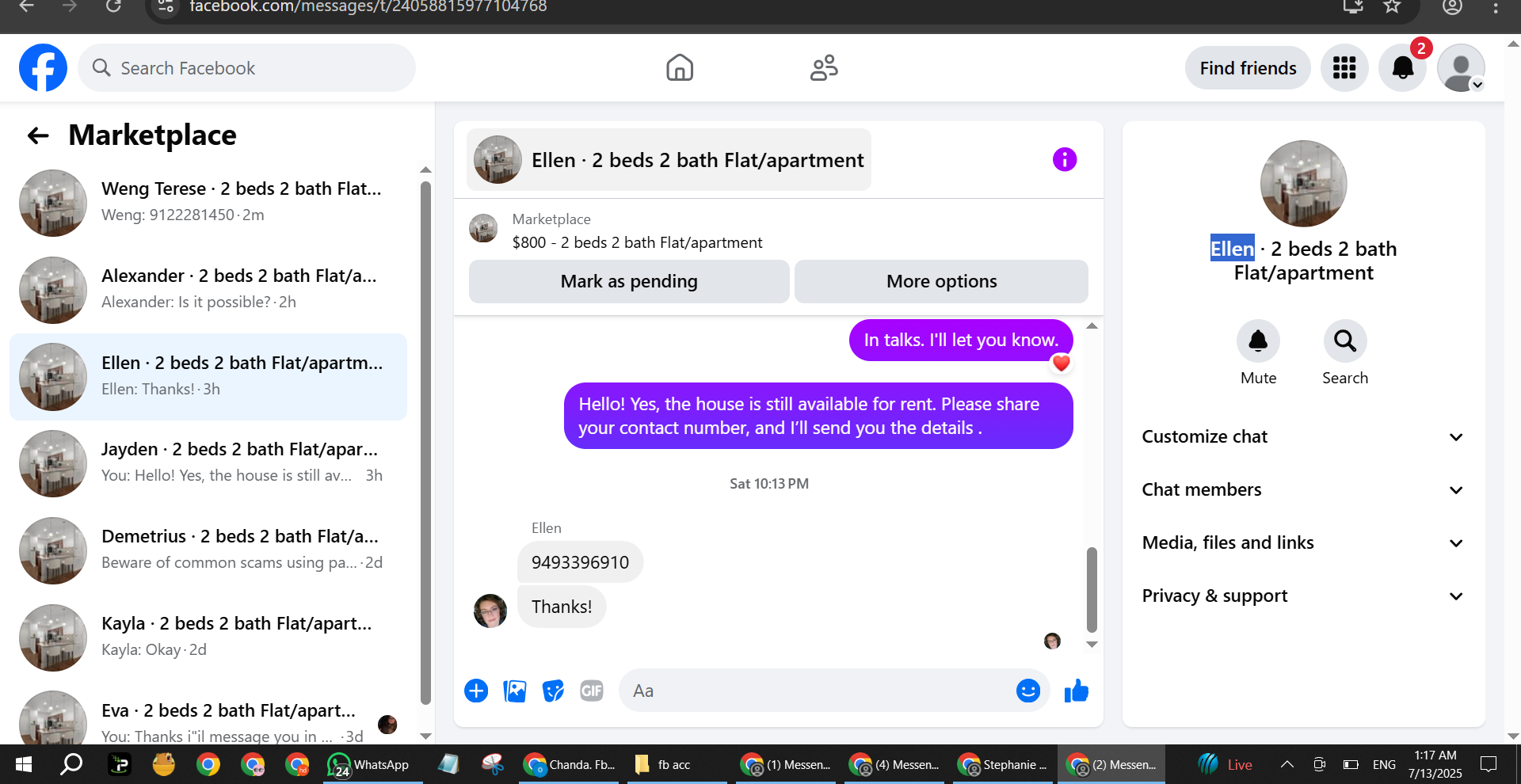
Task: Focus the Search Facebook field
Action: click(246, 68)
